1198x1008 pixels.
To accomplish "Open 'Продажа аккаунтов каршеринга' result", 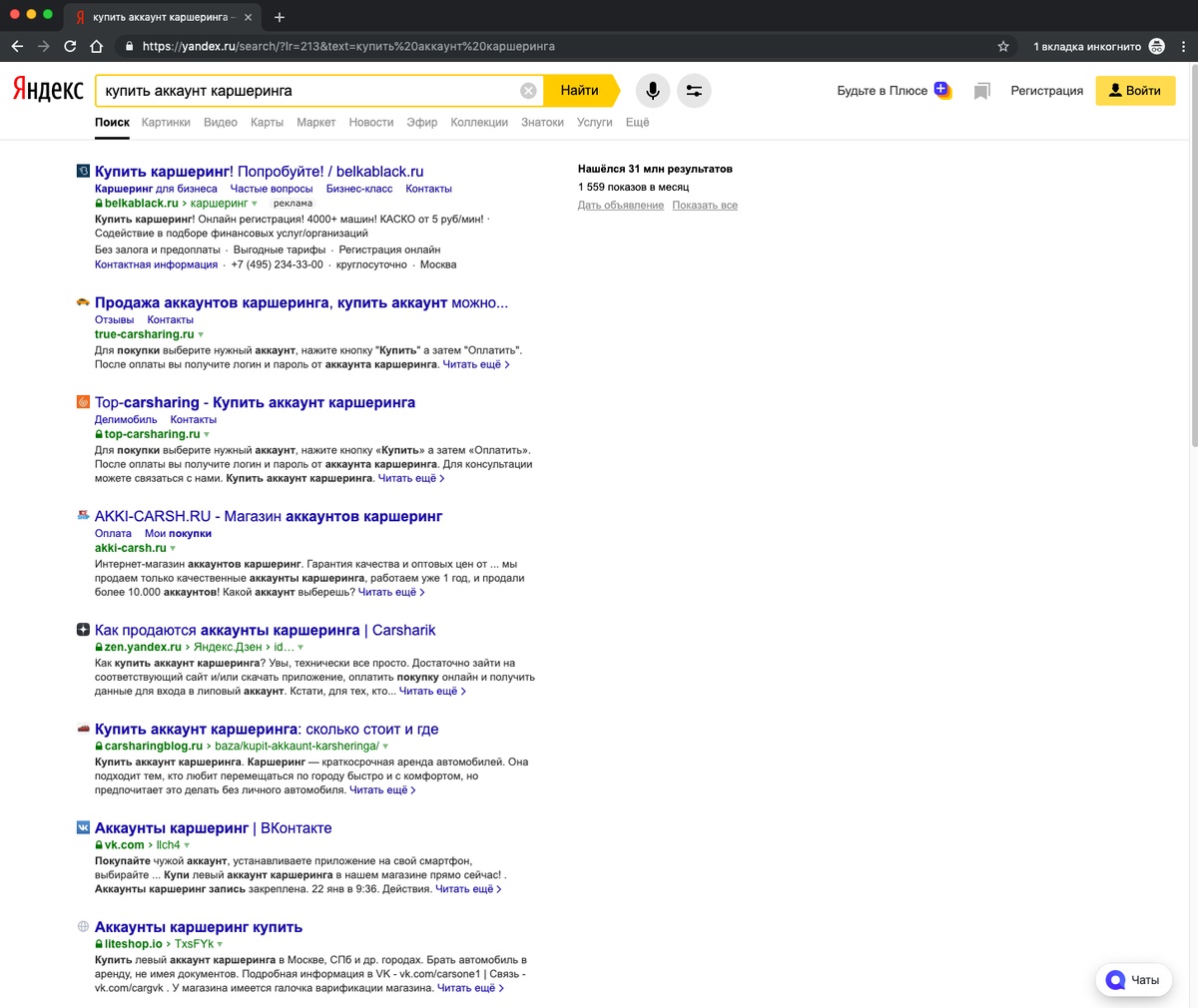I will click(301, 302).
